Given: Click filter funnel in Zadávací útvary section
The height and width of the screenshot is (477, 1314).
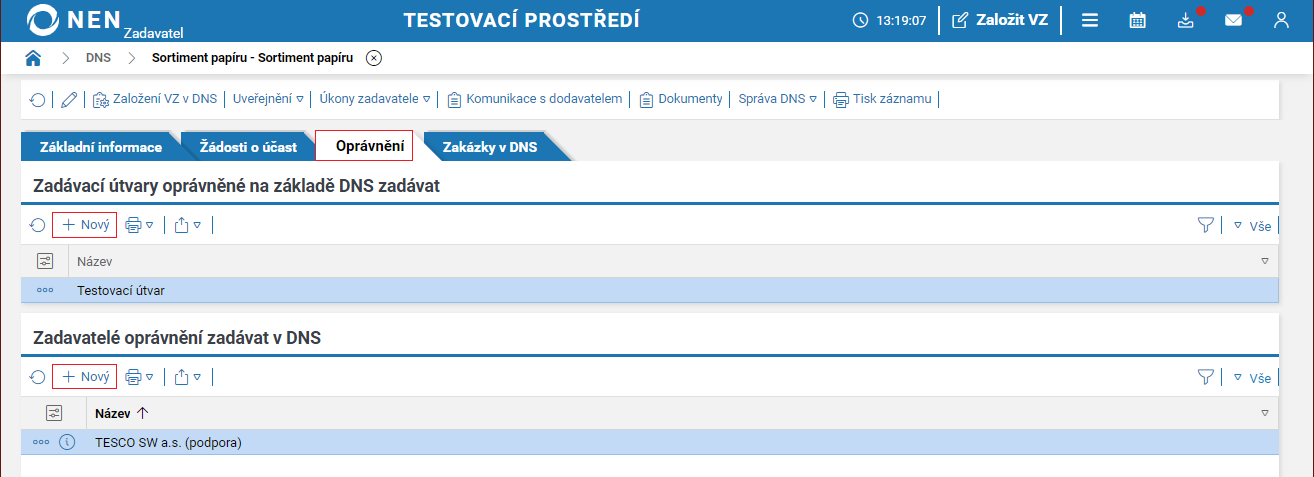Looking at the screenshot, I should point(1205,226).
